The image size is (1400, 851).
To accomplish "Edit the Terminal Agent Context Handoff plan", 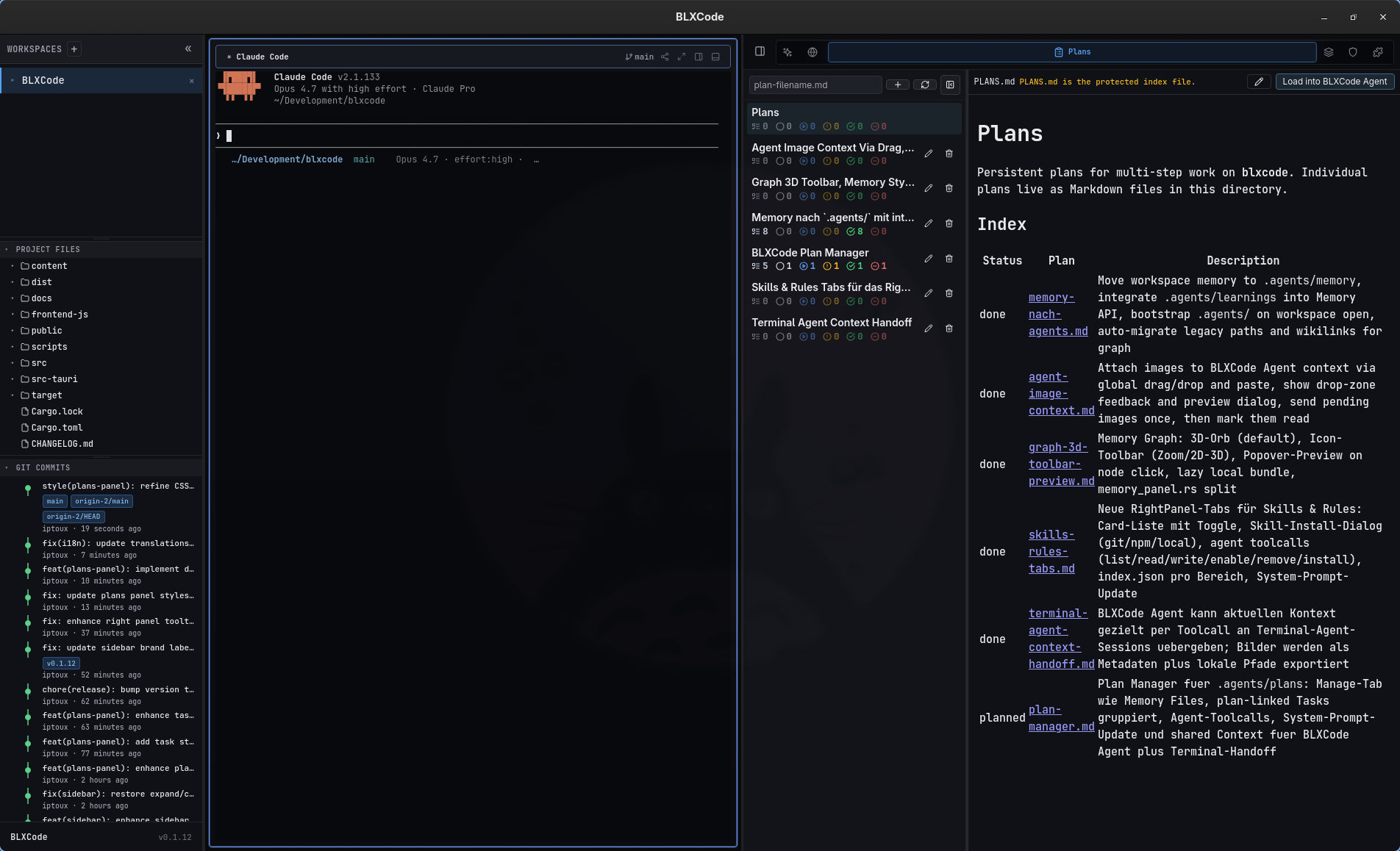I will point(929,328).
